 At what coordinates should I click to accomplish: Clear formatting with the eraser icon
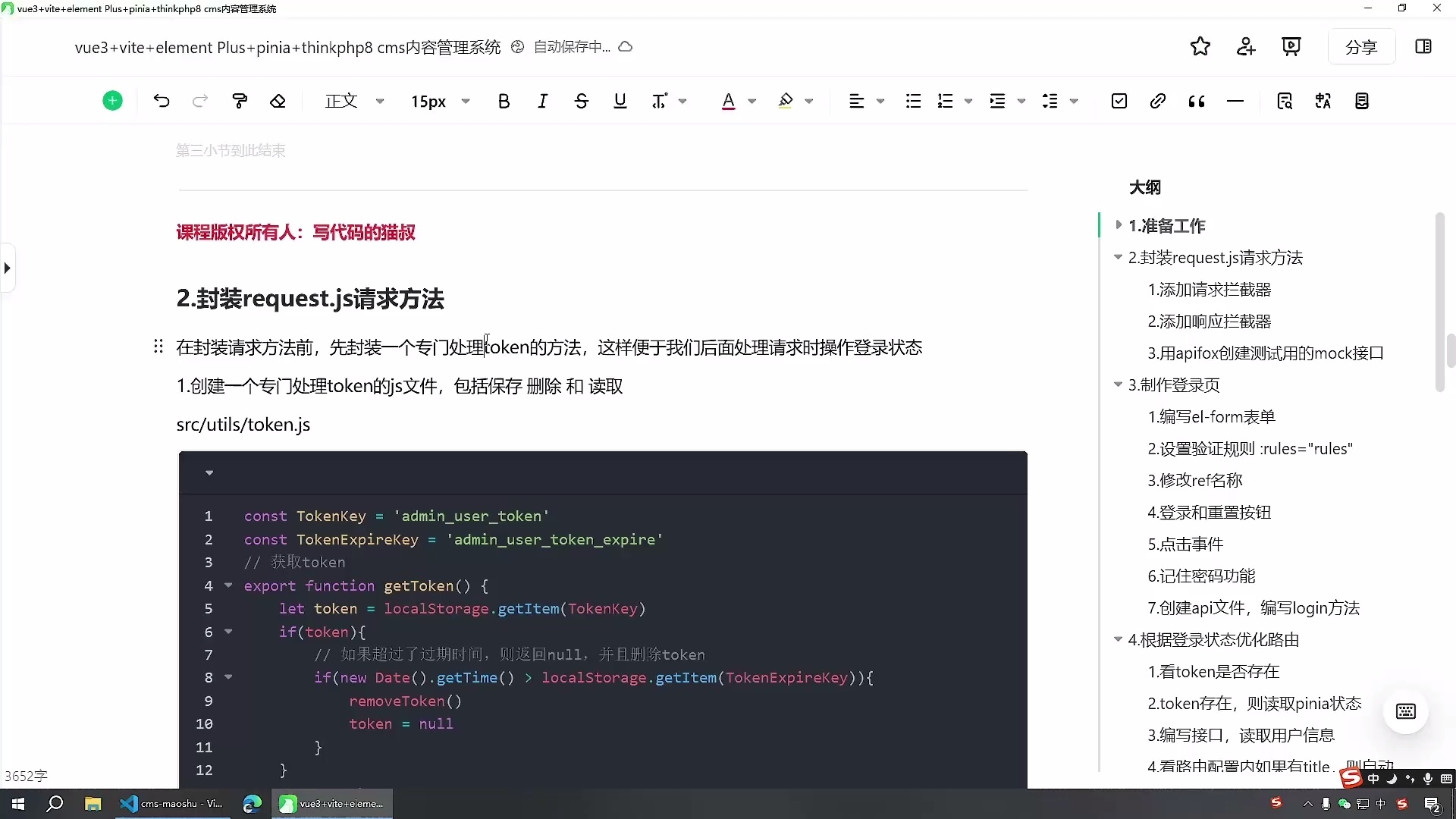click(x=278, y=101)
